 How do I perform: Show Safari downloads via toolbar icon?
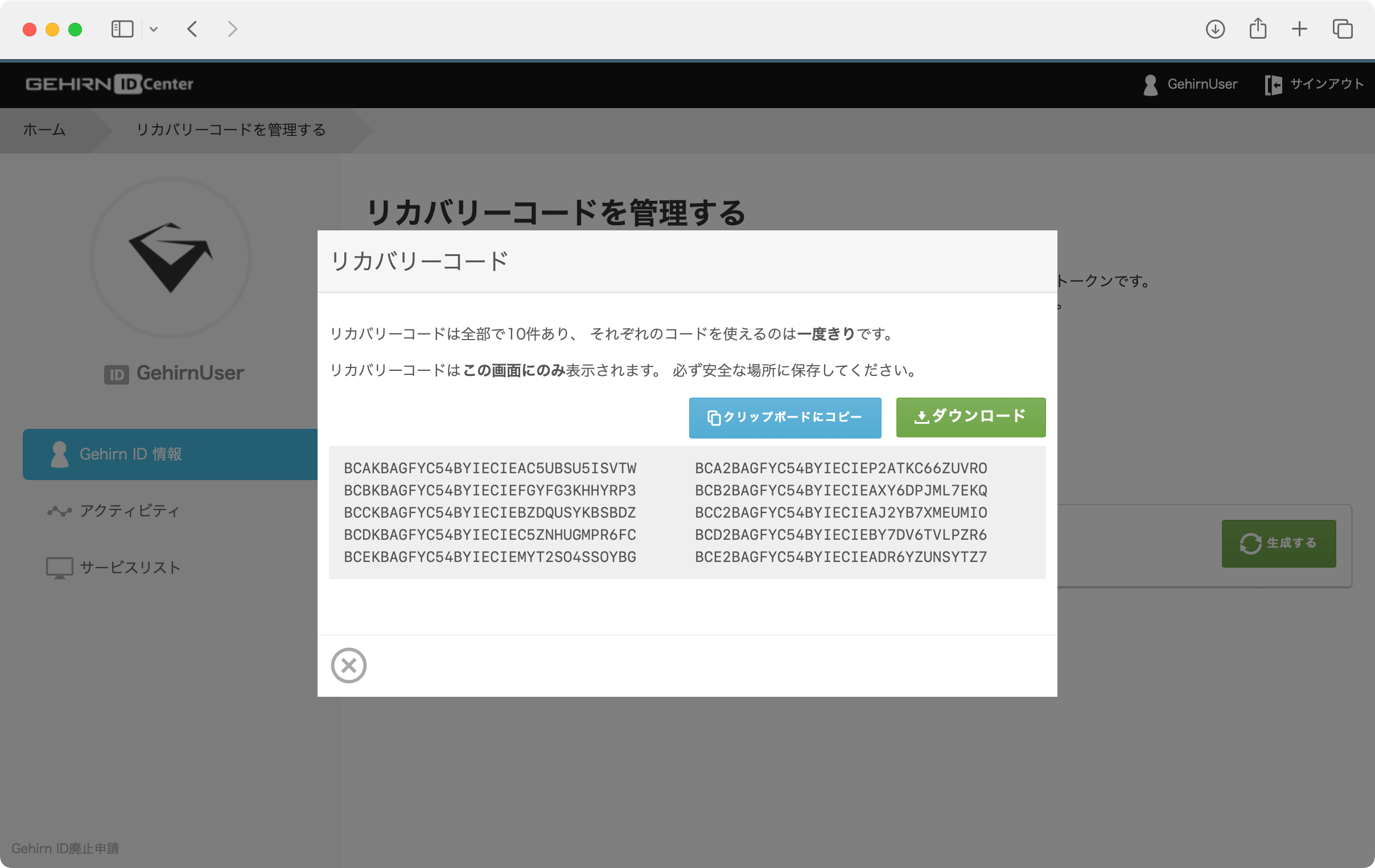coord(1216,28)
